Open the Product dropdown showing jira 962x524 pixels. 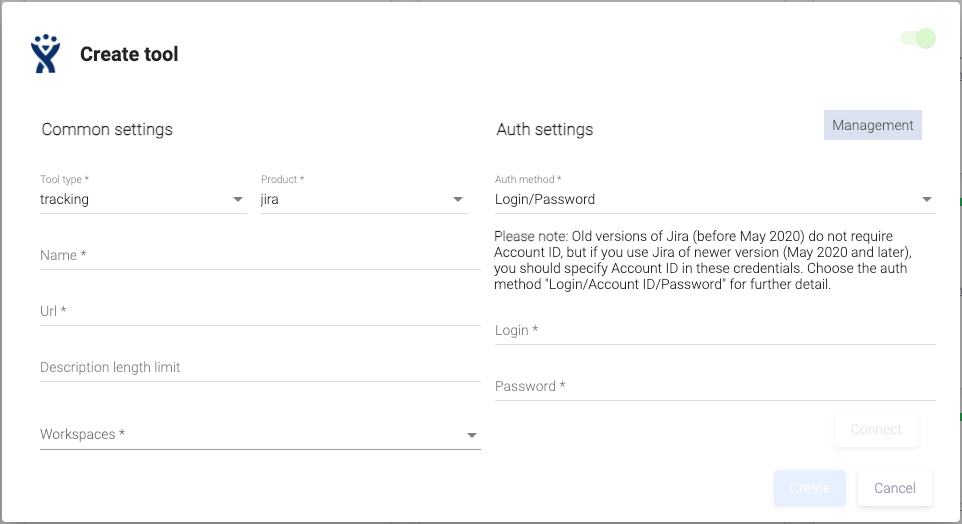click(363, 200)
